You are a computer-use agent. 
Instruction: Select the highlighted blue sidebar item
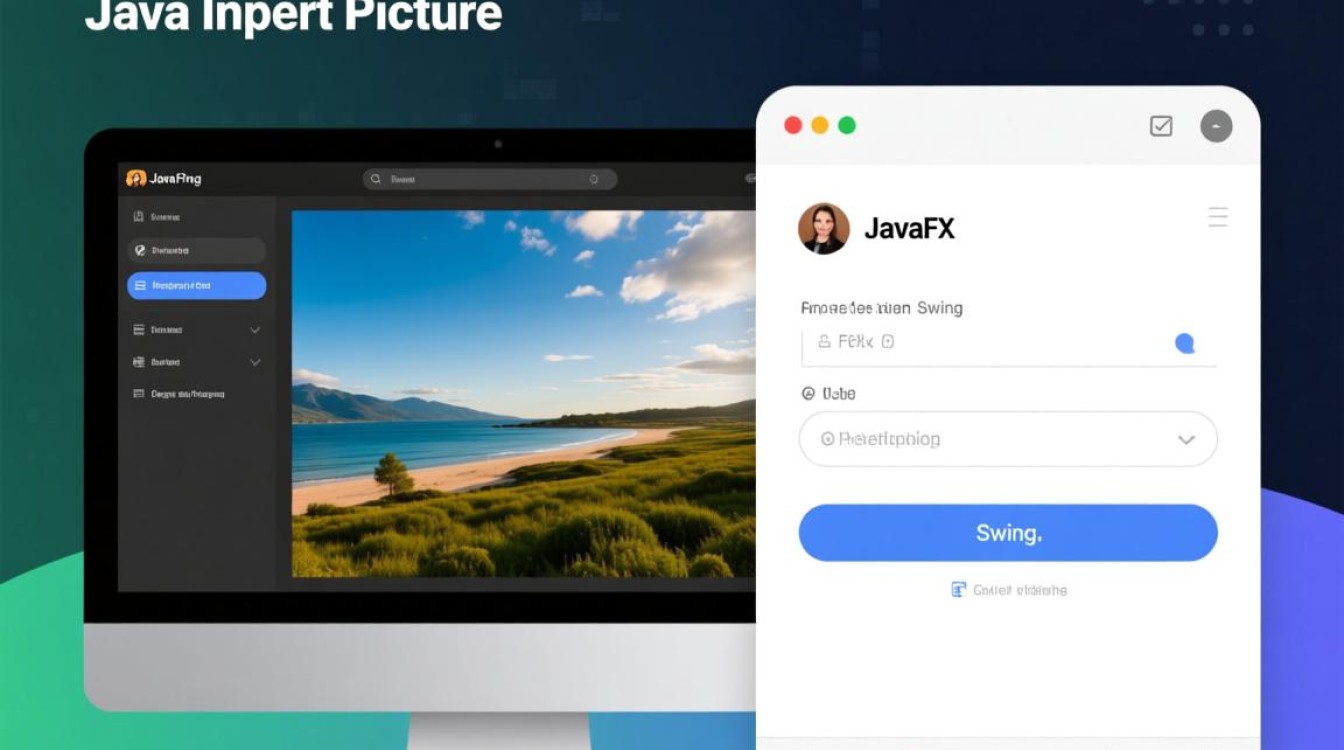[x=196, y=285]
